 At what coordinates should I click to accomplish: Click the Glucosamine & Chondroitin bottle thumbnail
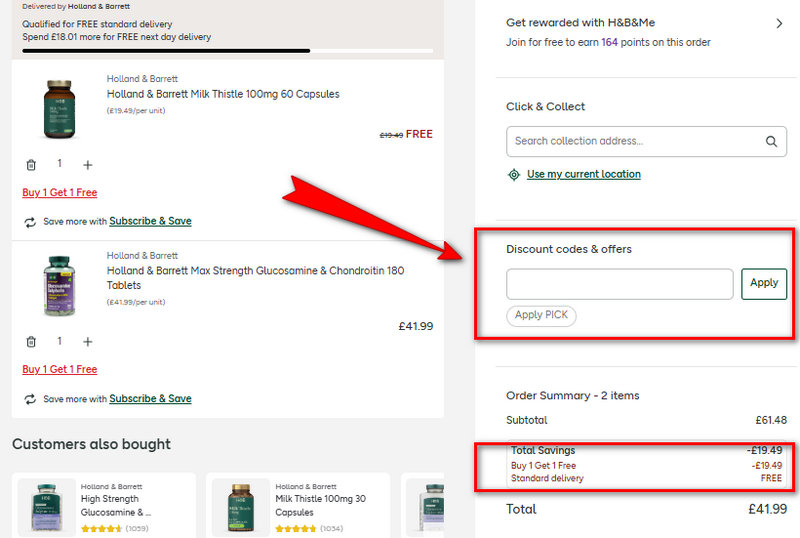[58, 286]
